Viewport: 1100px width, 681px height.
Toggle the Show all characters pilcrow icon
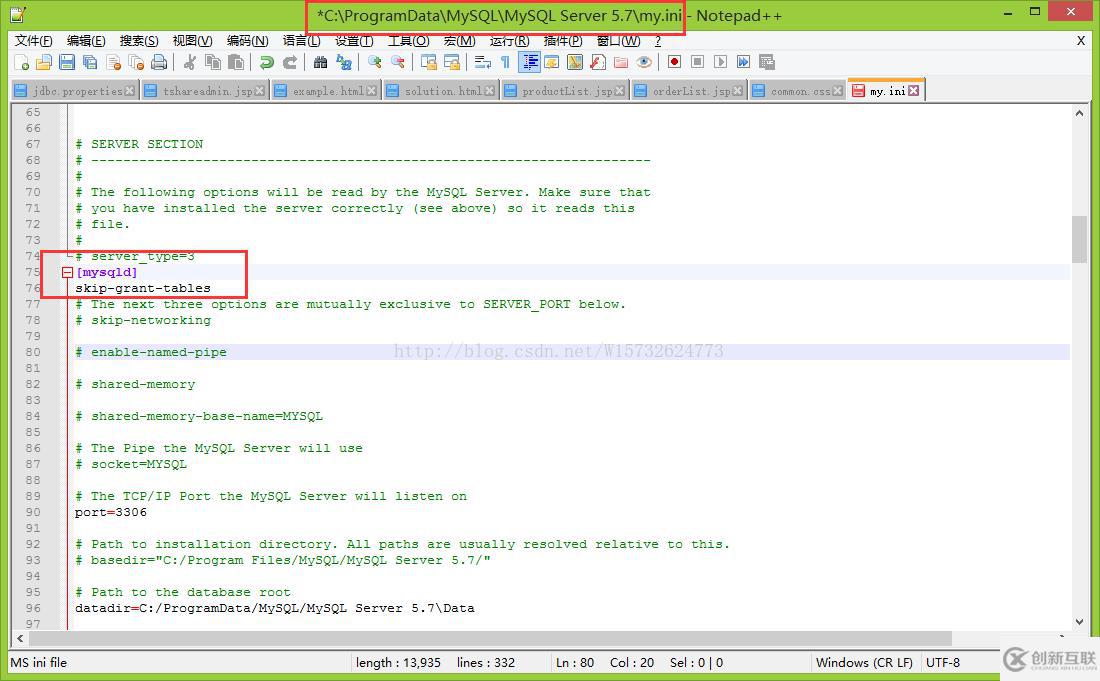(506, 62)
